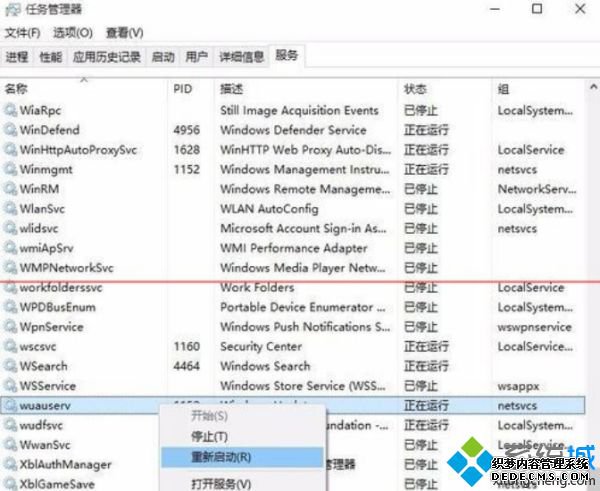Click Microsoft Account Sign-in As... description

(303, 228)
